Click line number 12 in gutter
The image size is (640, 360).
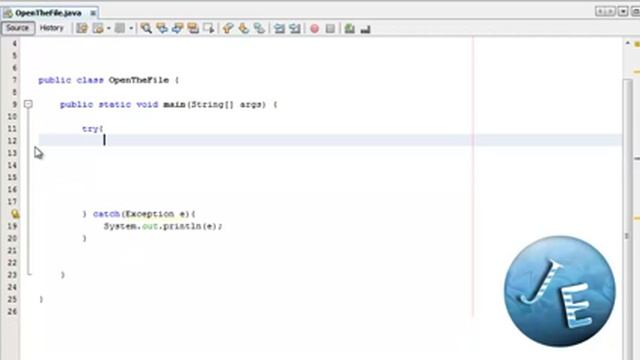click(12, 141)
